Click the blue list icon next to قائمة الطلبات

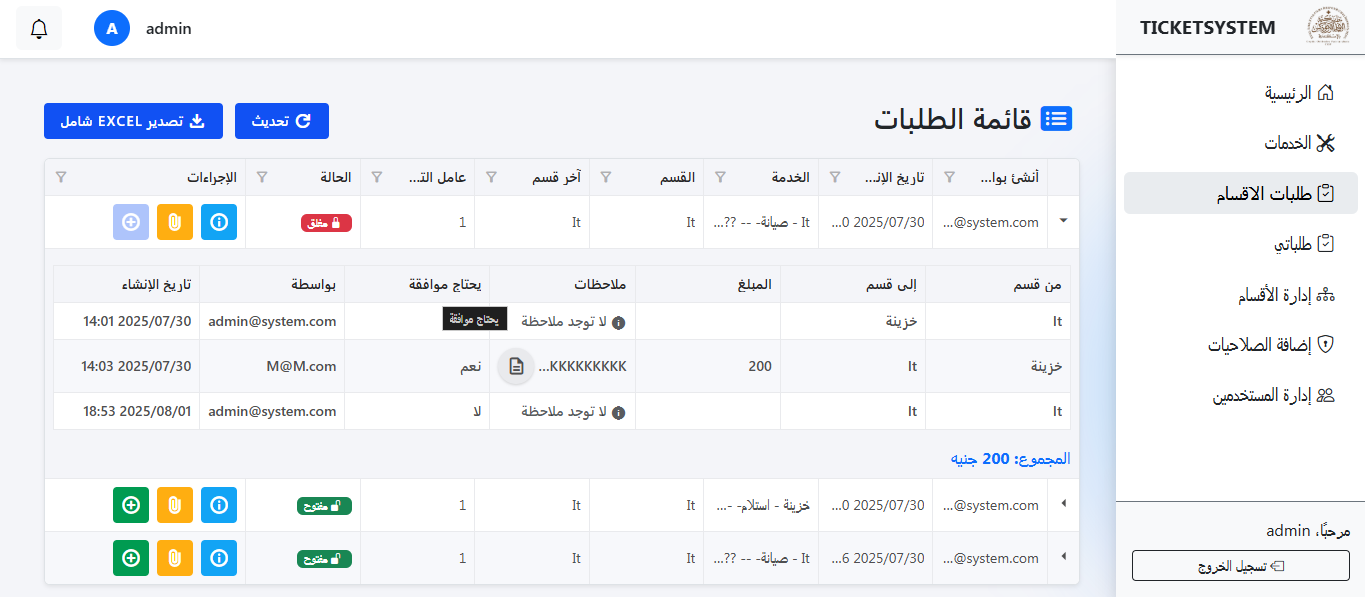pos(1057,118)
